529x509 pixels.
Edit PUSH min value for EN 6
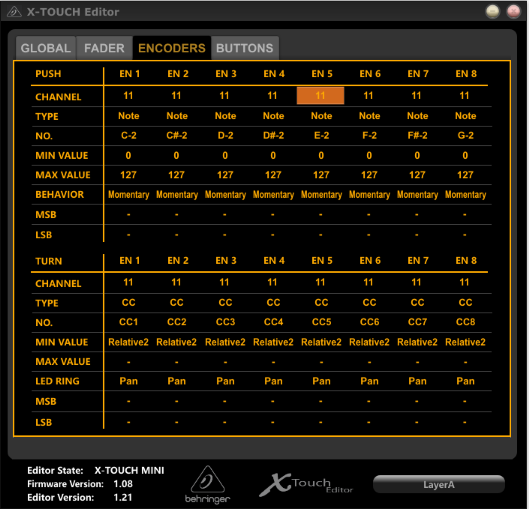point(369,155)
